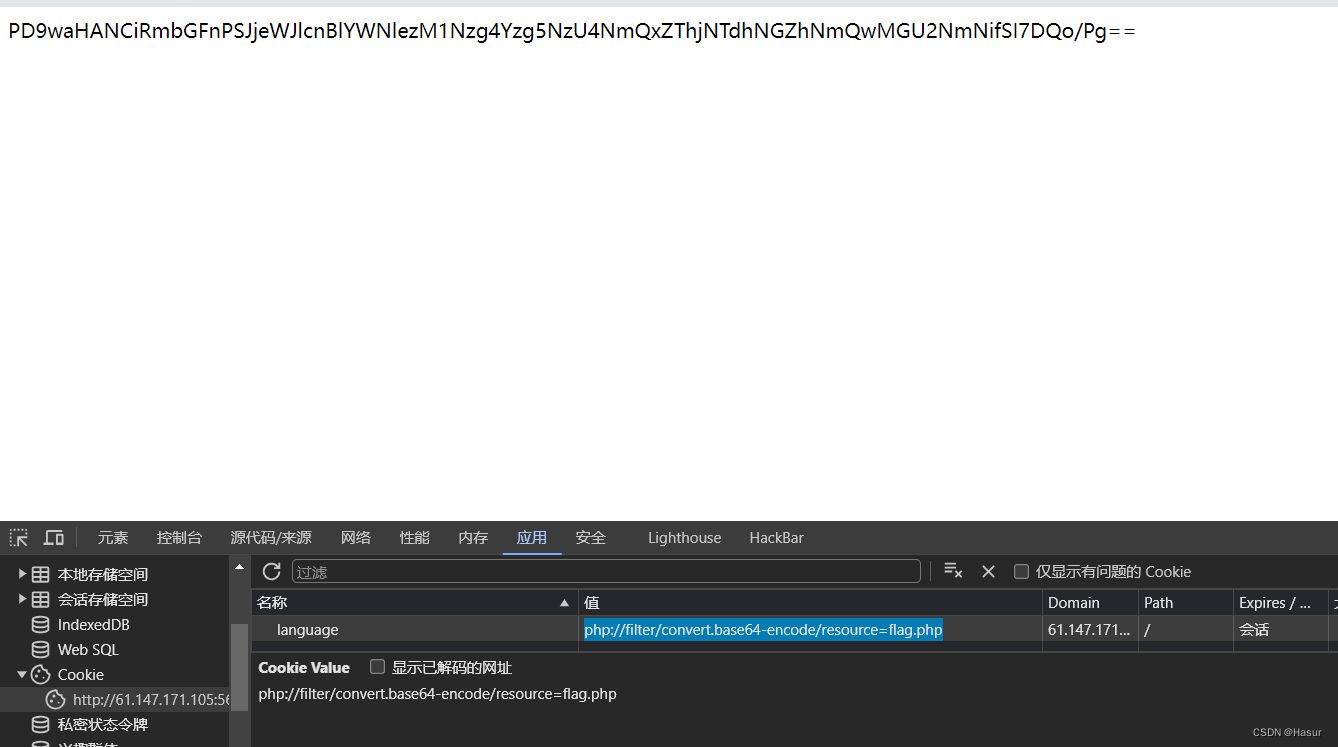
Task: Sort cookies by clicking the 名称 column header
Action: coord(271,601)
